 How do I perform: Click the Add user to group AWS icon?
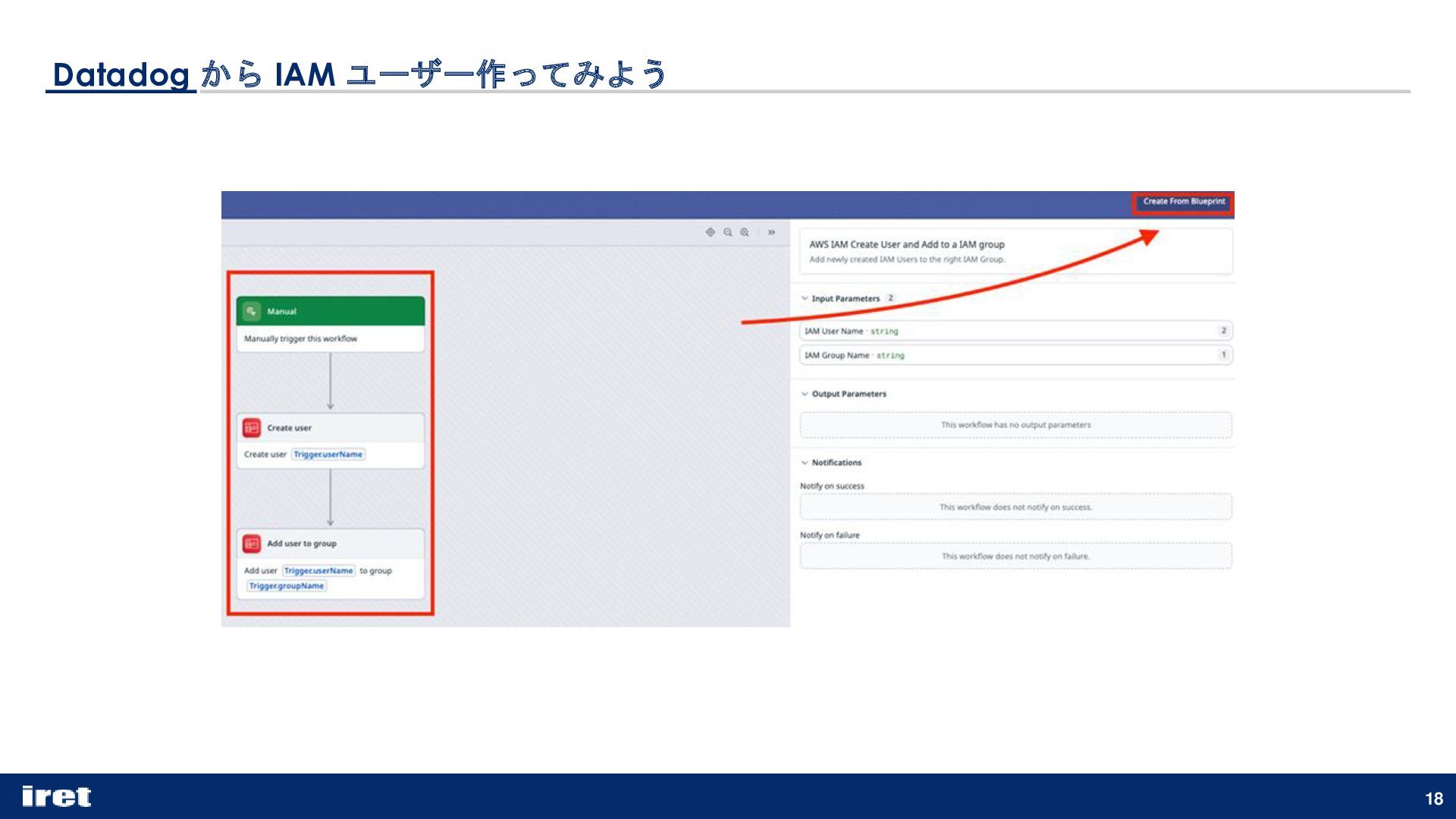[252, 544]
